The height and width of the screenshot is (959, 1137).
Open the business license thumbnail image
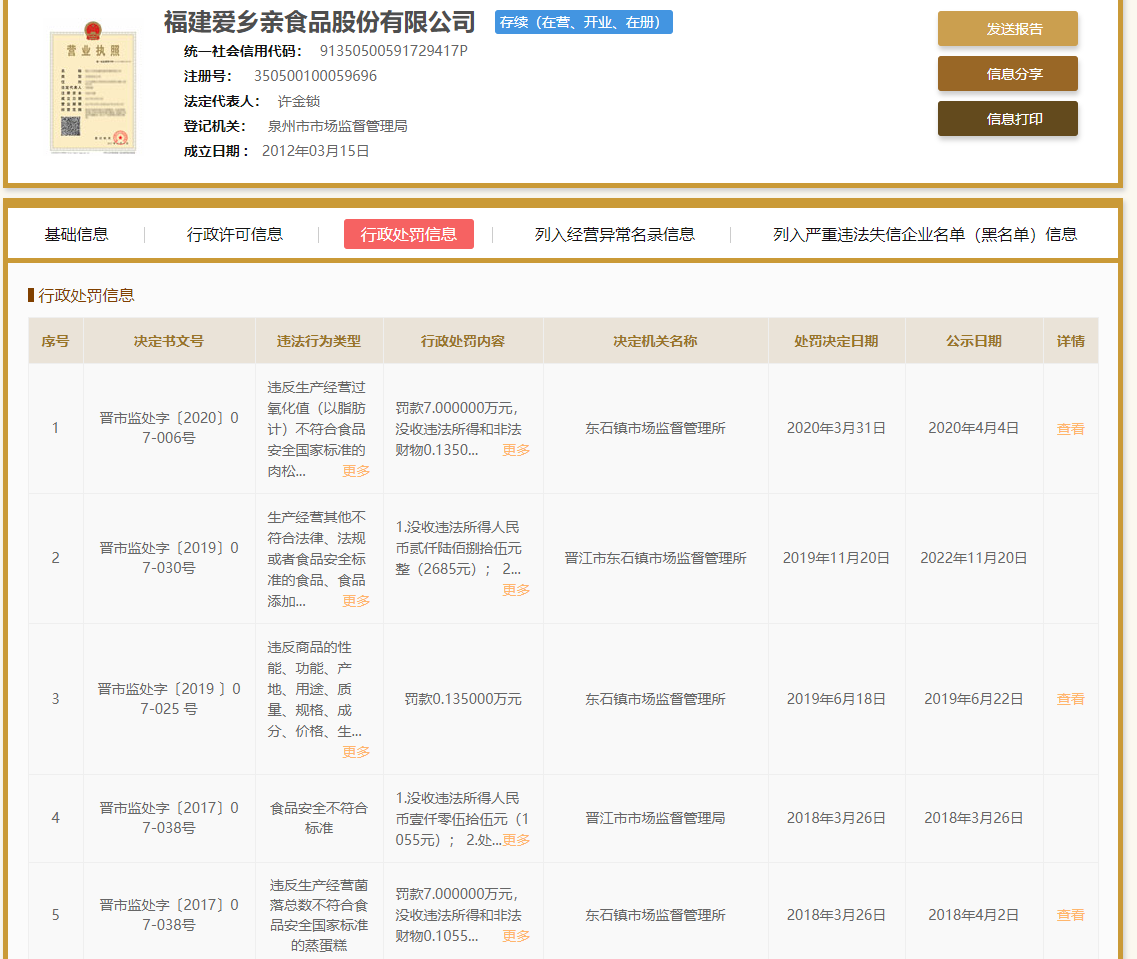coord(93,88)
